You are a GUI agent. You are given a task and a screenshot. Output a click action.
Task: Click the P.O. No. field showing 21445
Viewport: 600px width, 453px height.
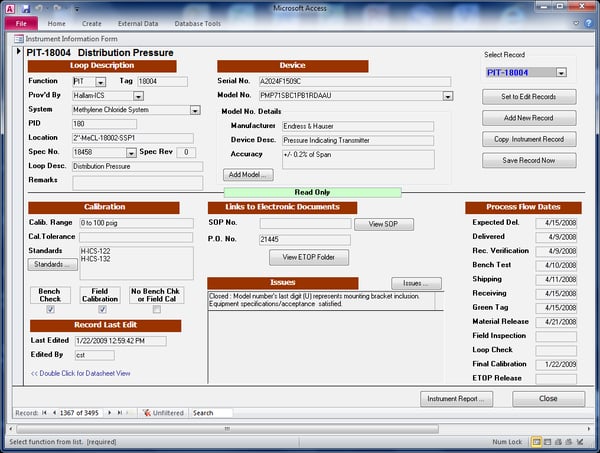tap(305, 240)
